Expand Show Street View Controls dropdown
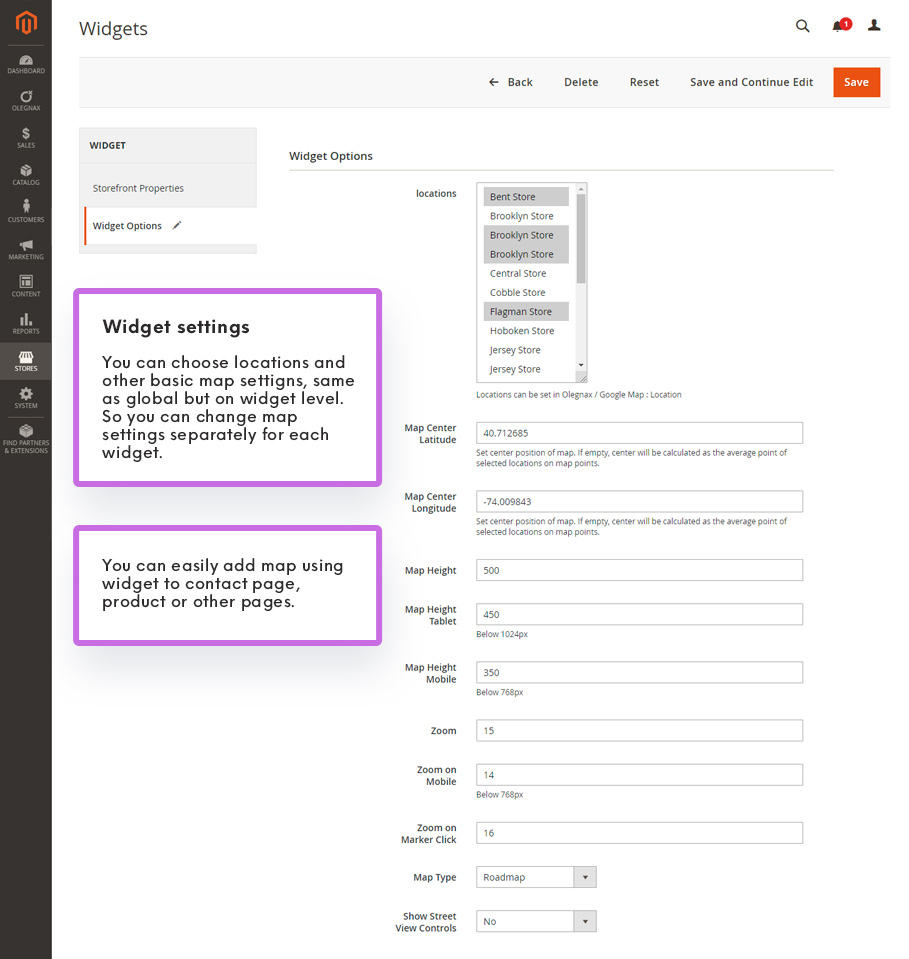Image resolution: width=909 pixels, height=959 pixels. pos(536,921)
